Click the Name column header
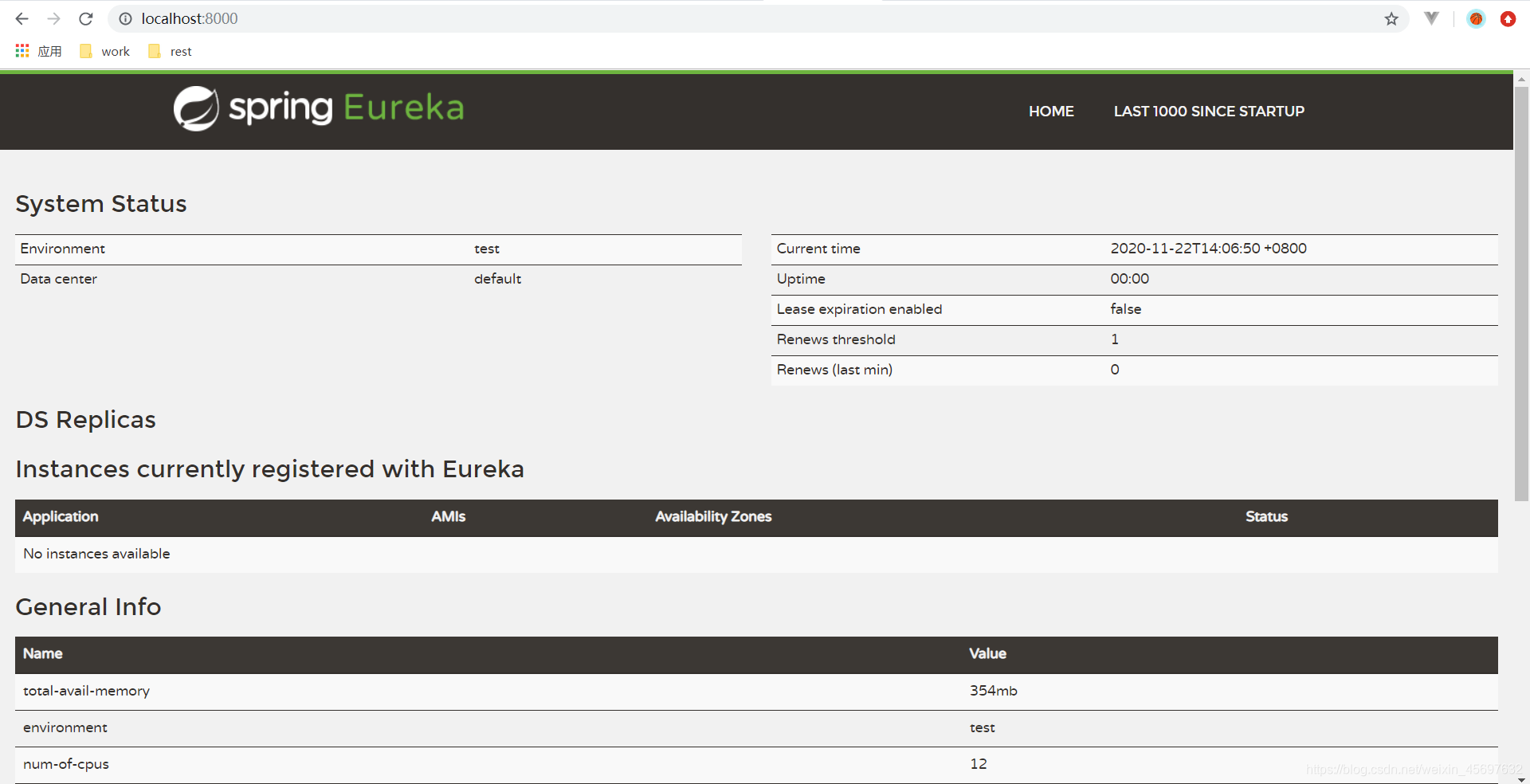Viewport: 1530px width, 784px height. pos(42,653)
